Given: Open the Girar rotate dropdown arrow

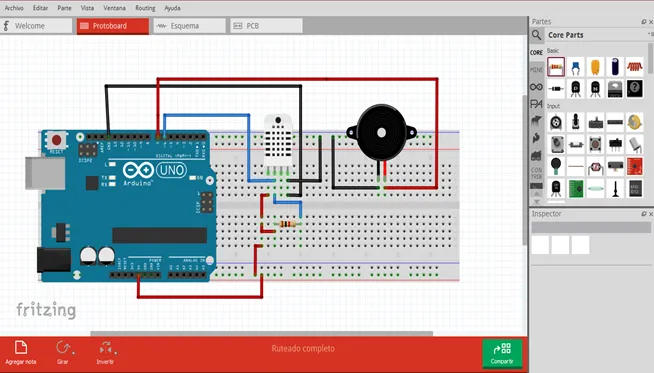Looking at the screenshot, I should [73, 353].
